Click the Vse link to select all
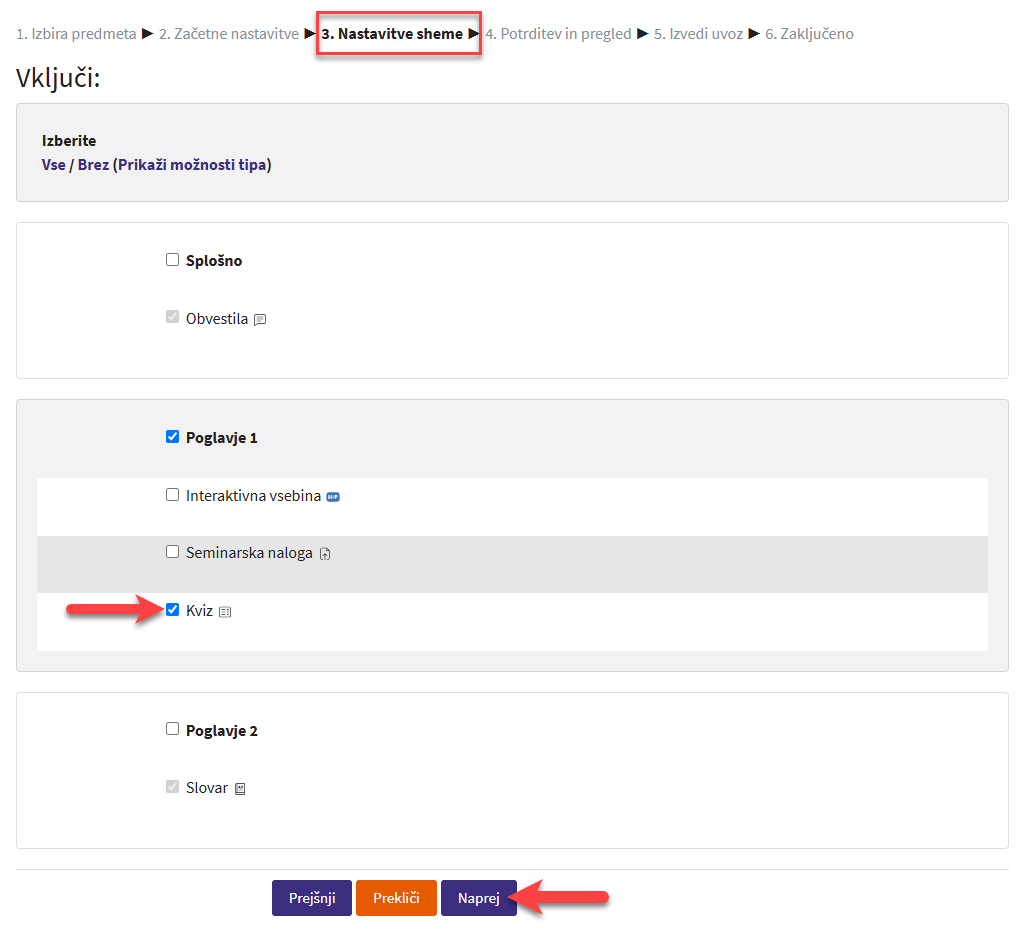Viewport: 1023px width, 934px height. [53, 165]
